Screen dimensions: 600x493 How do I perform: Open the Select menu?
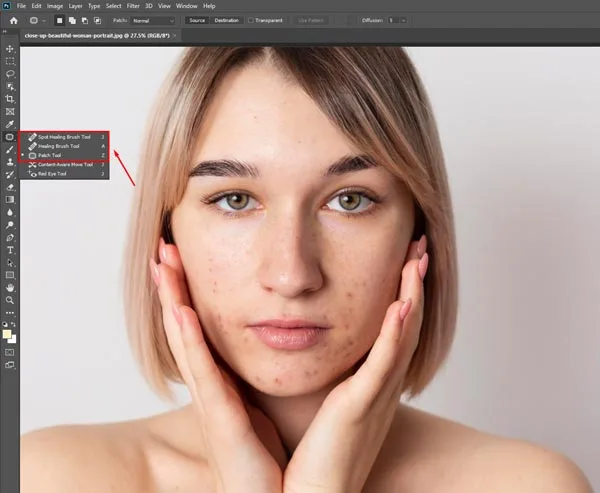[x=113, y=6]
